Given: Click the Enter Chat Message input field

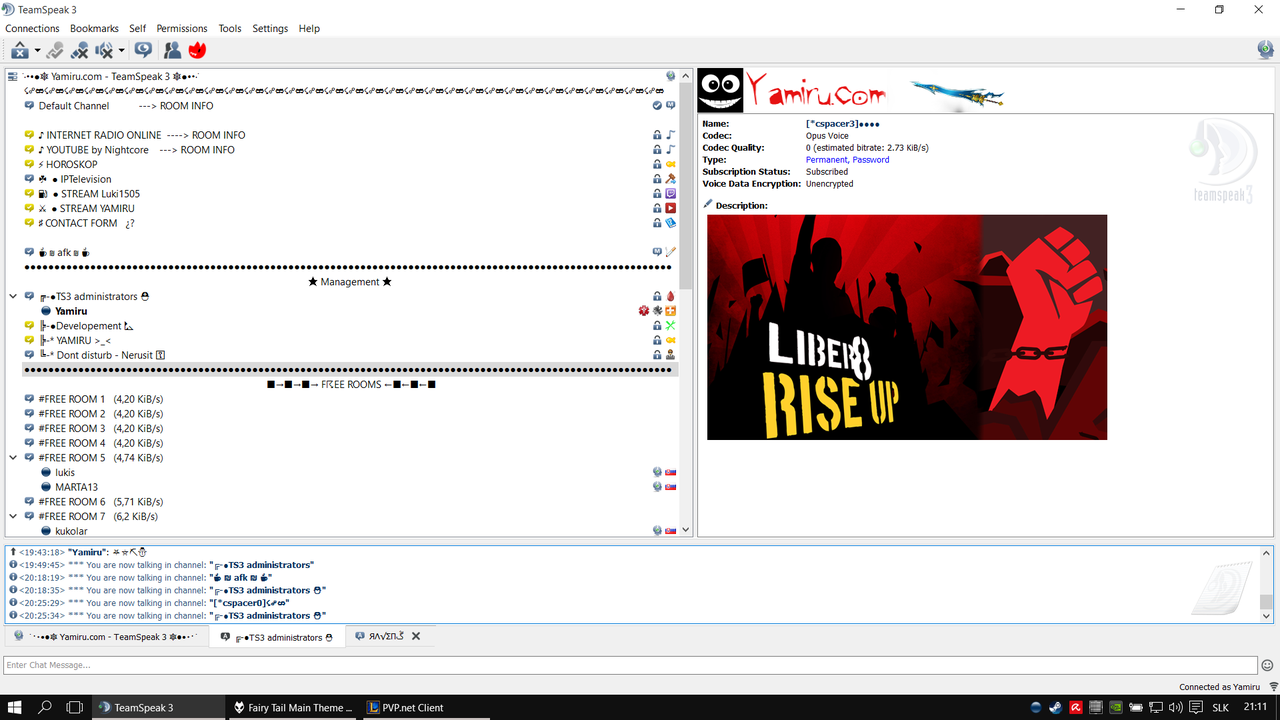Looking at the screenshot, I should (x=630, y=665).
